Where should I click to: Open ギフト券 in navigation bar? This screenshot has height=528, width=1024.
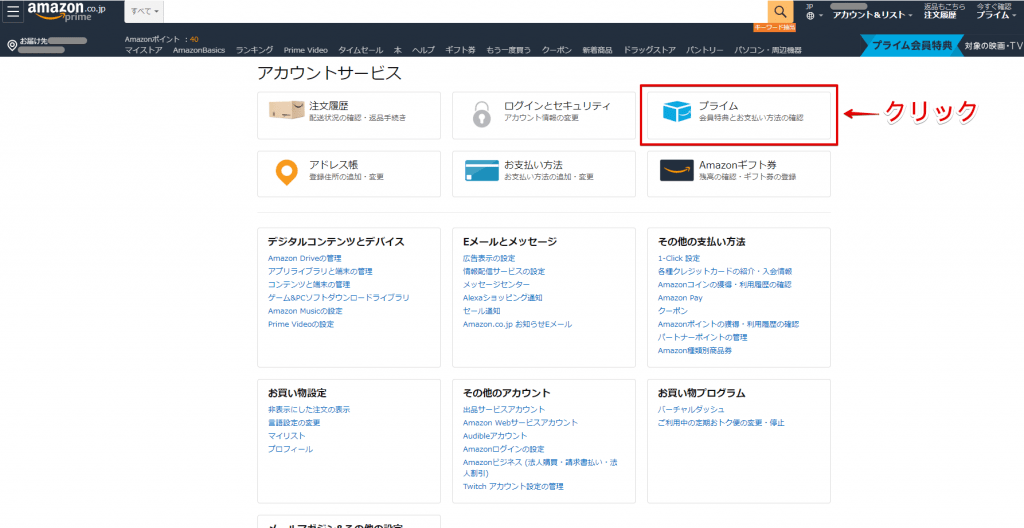point(460,50)
